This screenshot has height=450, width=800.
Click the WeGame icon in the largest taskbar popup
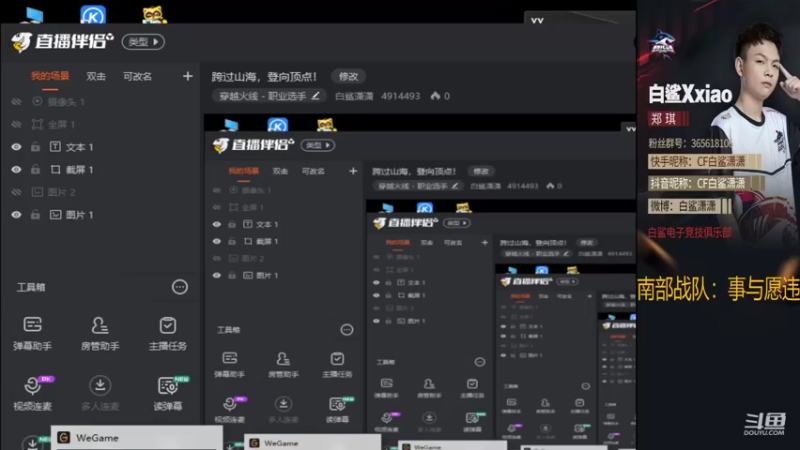pyautogui.click(x=64, y=438)
